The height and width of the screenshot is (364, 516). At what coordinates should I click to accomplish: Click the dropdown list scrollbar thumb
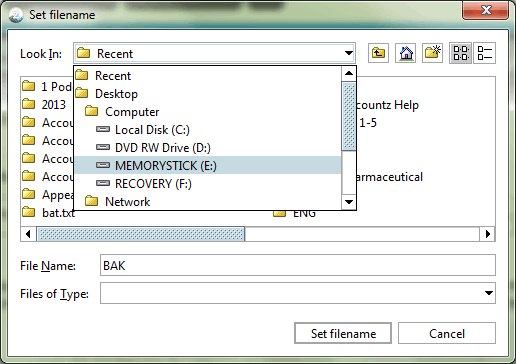349,116
